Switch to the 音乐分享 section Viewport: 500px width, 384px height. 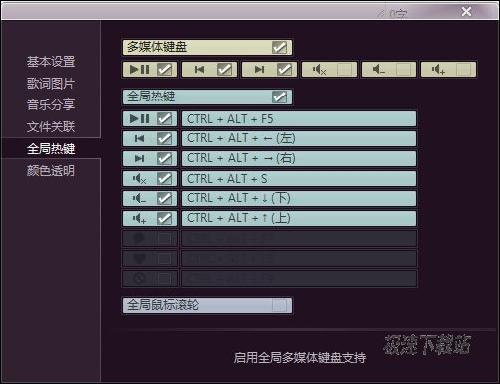(51, 105)
